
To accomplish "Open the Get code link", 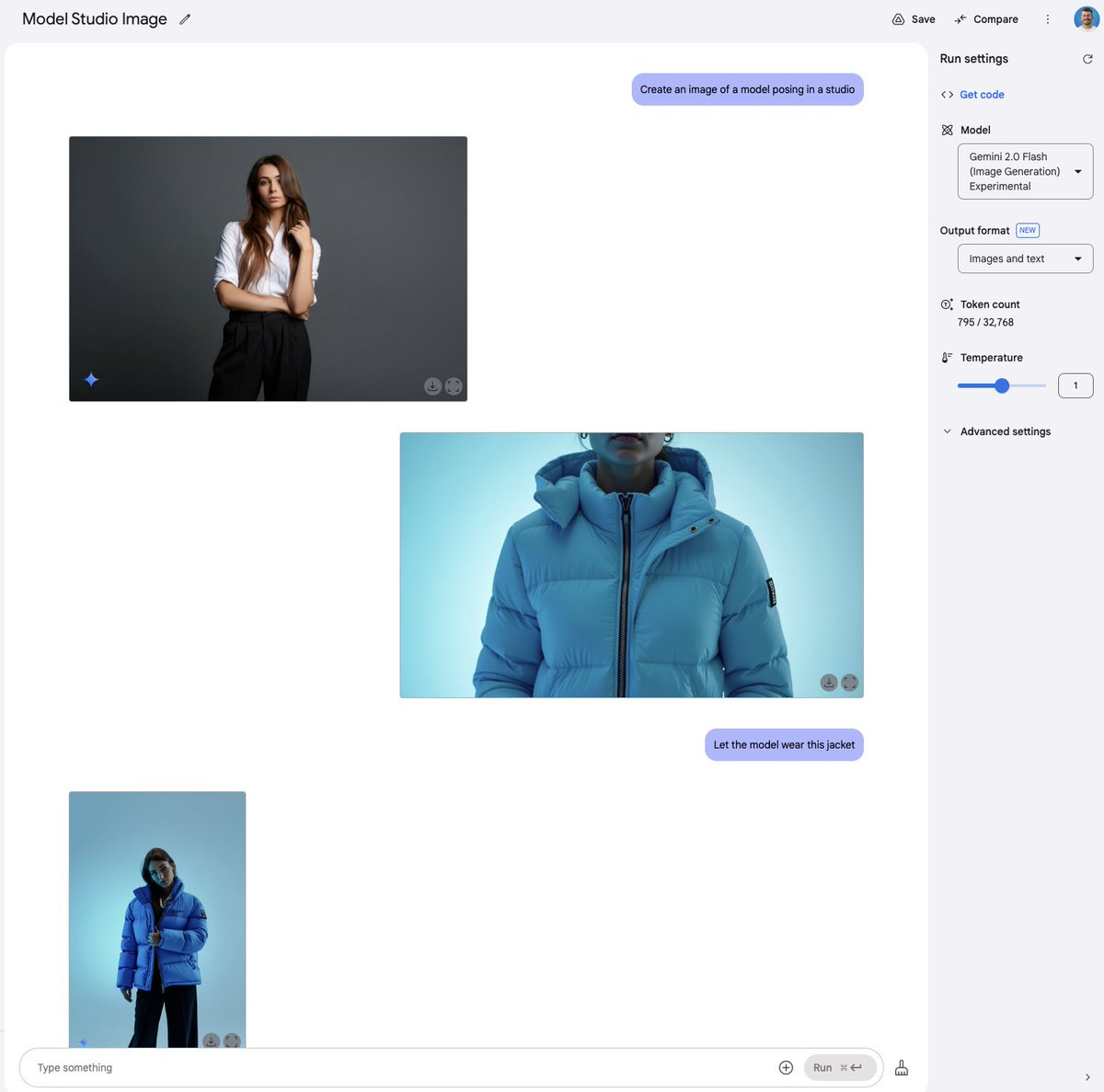I will 982,95.
